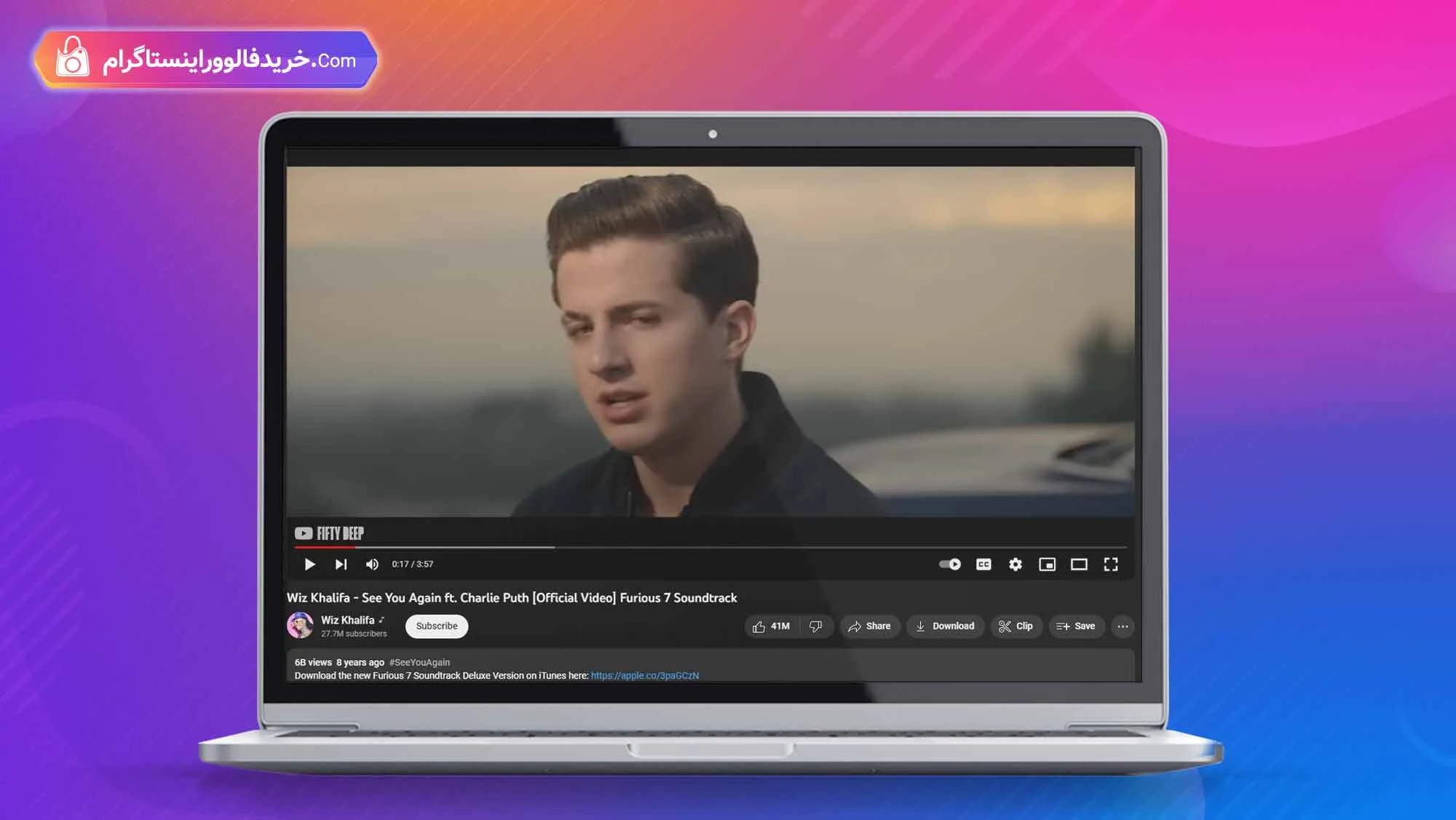Click the video progress bar
This screenshot has height=820, width=1456.
pyautogui.click(x=711, y=547)
